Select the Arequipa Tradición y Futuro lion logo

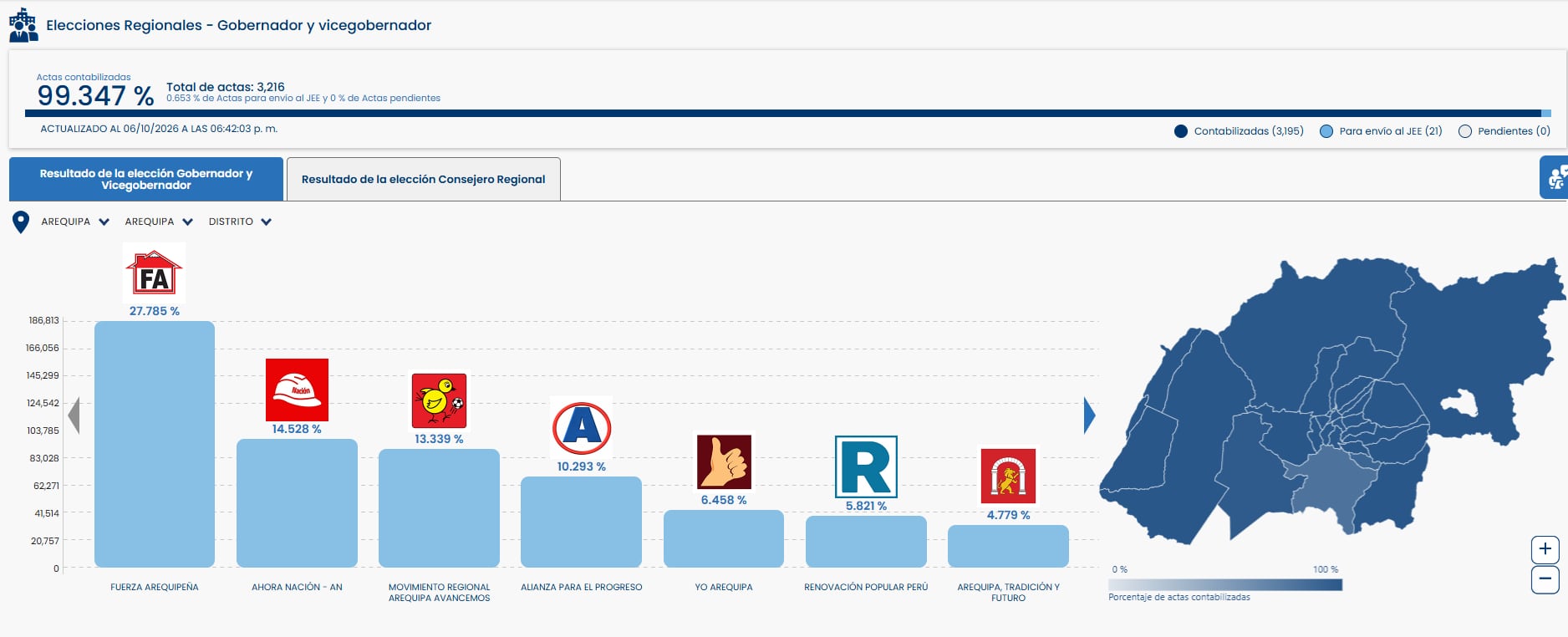(x=1008, y=476)
